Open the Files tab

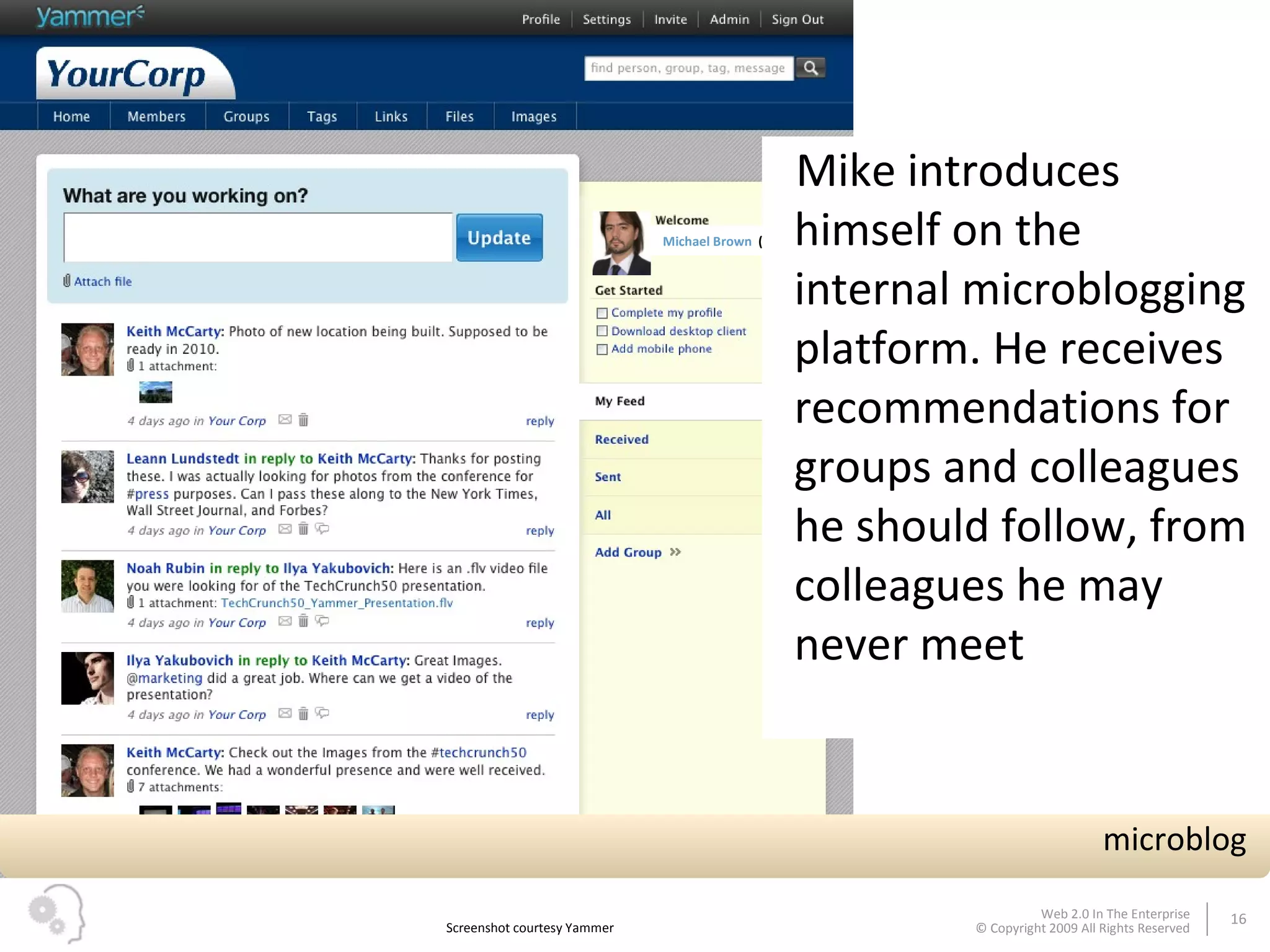point(460,117)
